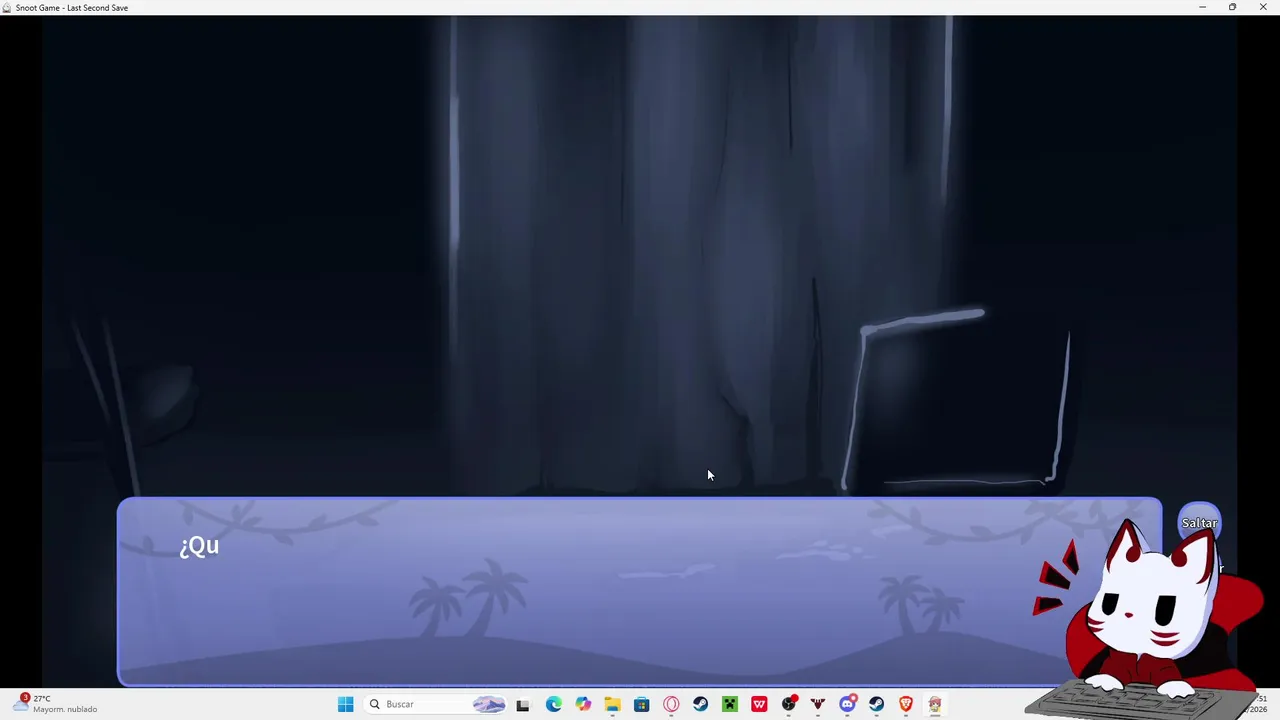The image size is (1280, 720).
Task: Open Copilot from the taskbar
Action: pos(583,704)
